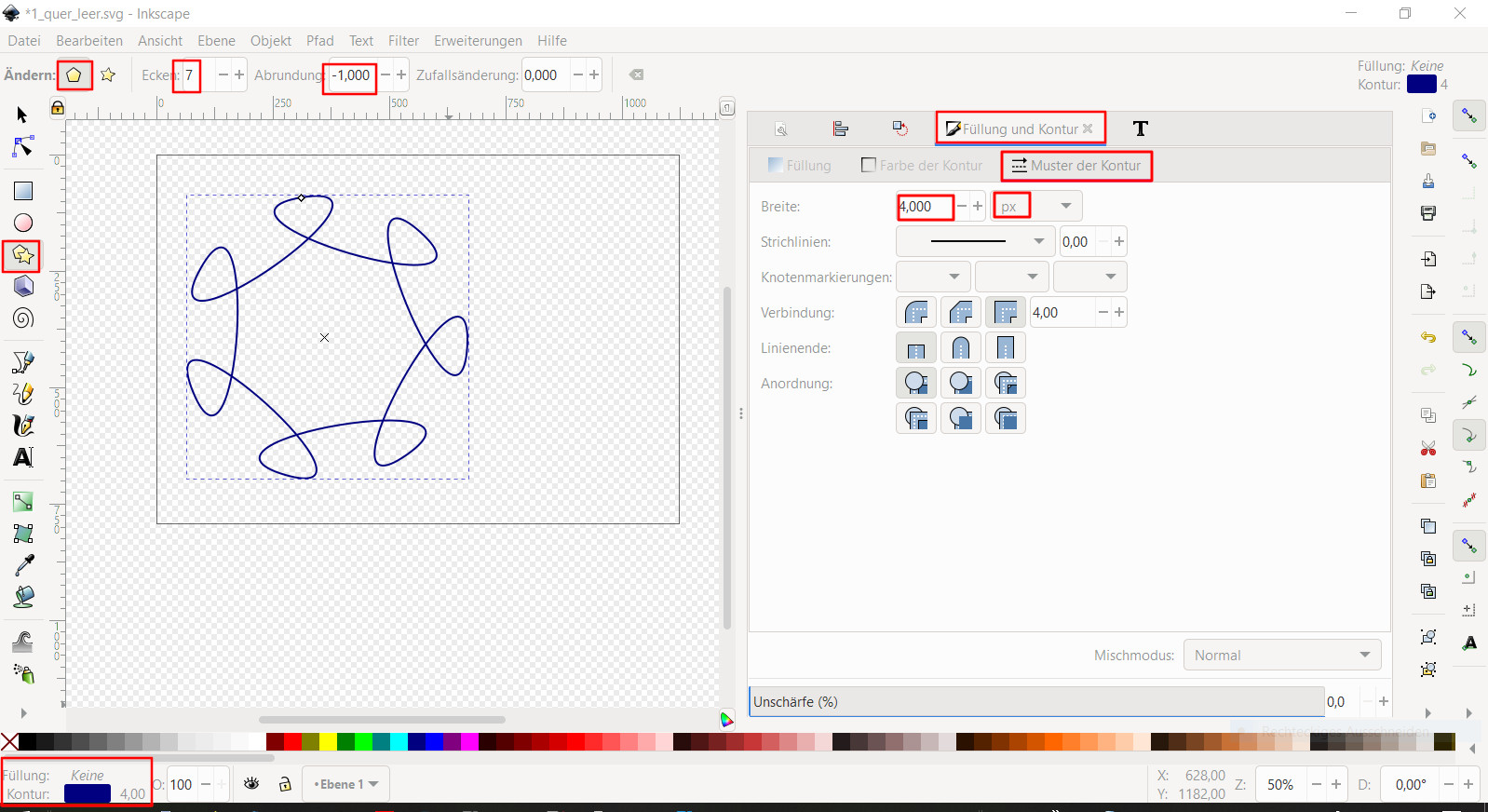Open the start marker dropdown

click(x=933, y=277)
